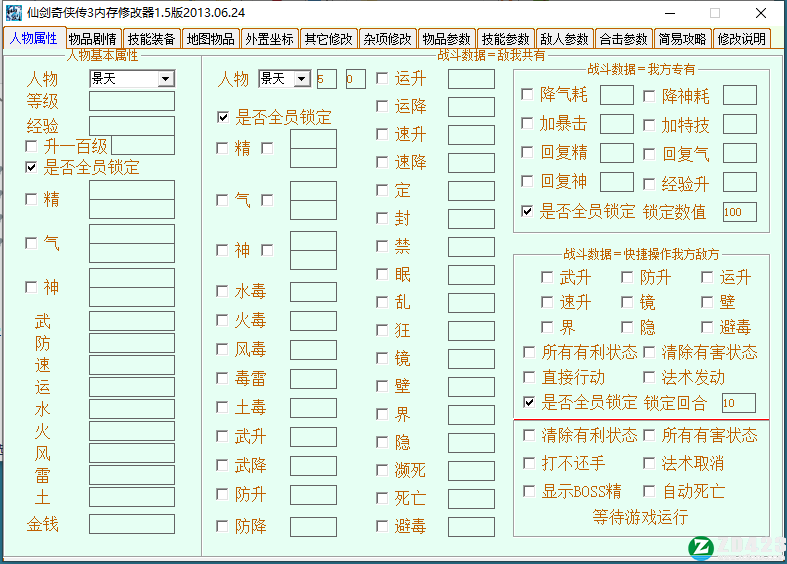Enable 清除有害状态 checkbox

point(649,352)
